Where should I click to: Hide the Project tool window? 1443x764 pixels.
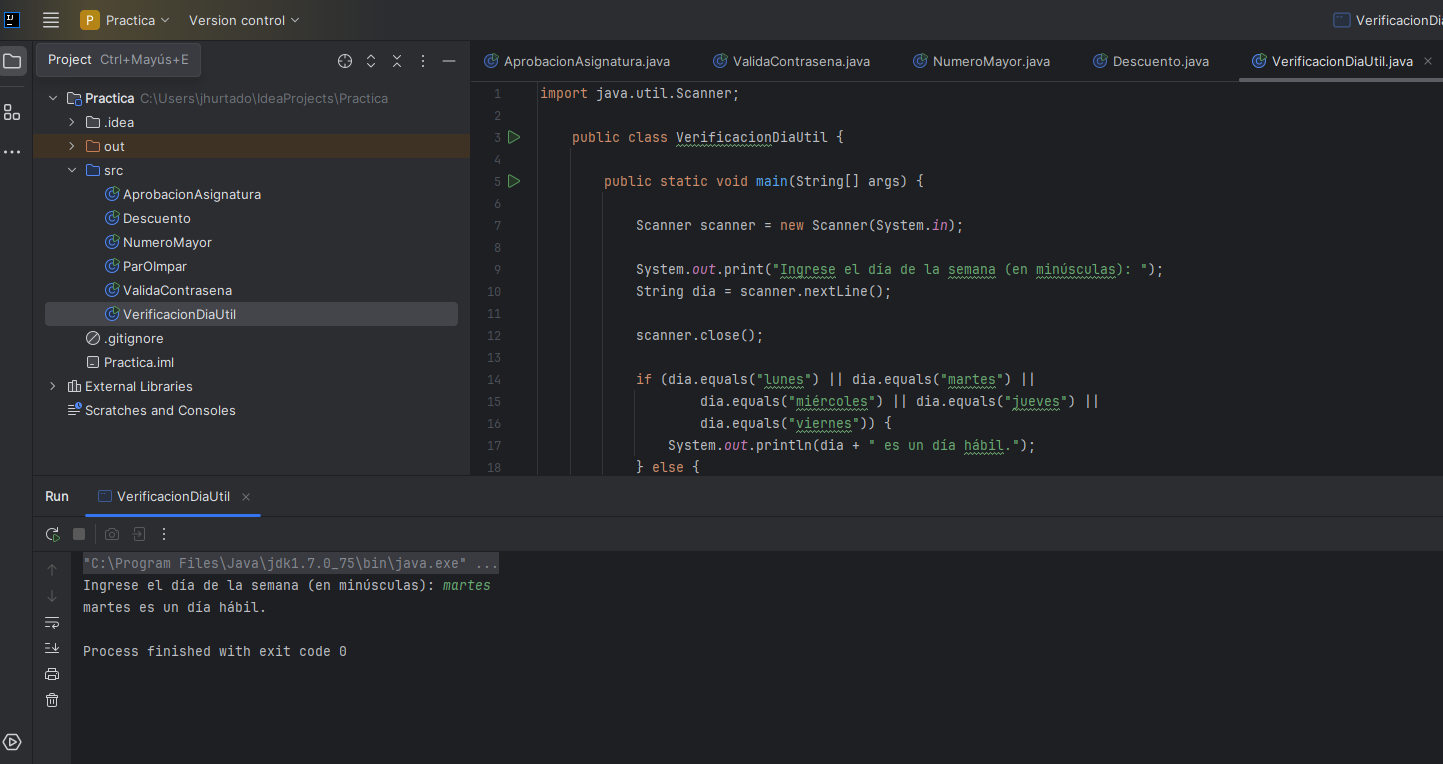click(x=449, y=61)
